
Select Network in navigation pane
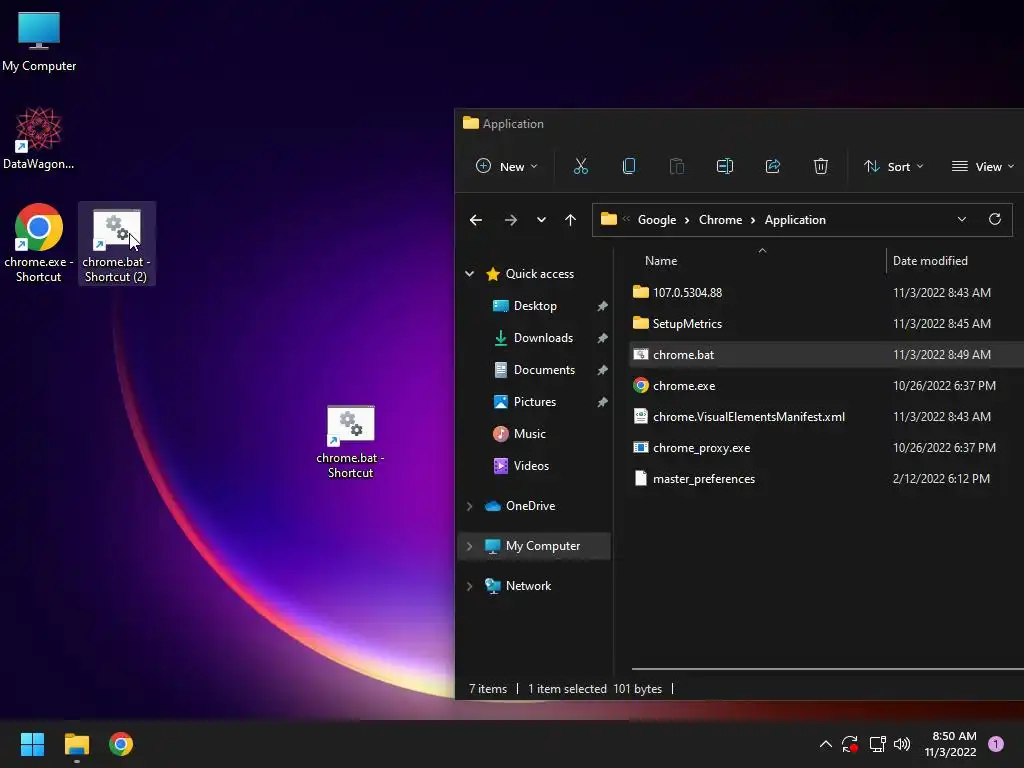(x=528, y=586)
